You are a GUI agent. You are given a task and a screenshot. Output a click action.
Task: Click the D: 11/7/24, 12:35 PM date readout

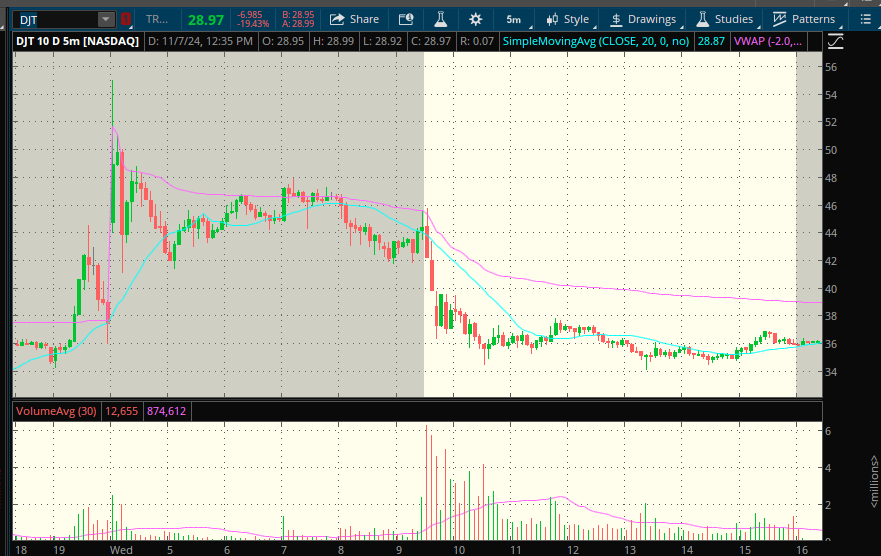tap(201, 41)
